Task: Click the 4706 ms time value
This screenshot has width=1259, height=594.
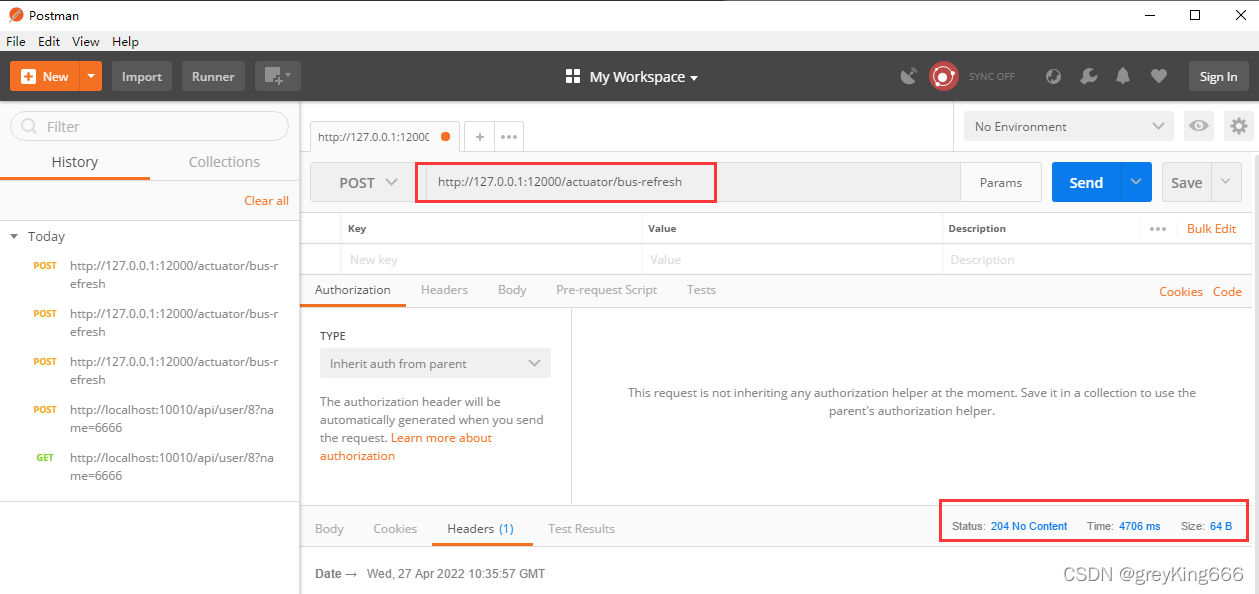Action: [1139, 526]
